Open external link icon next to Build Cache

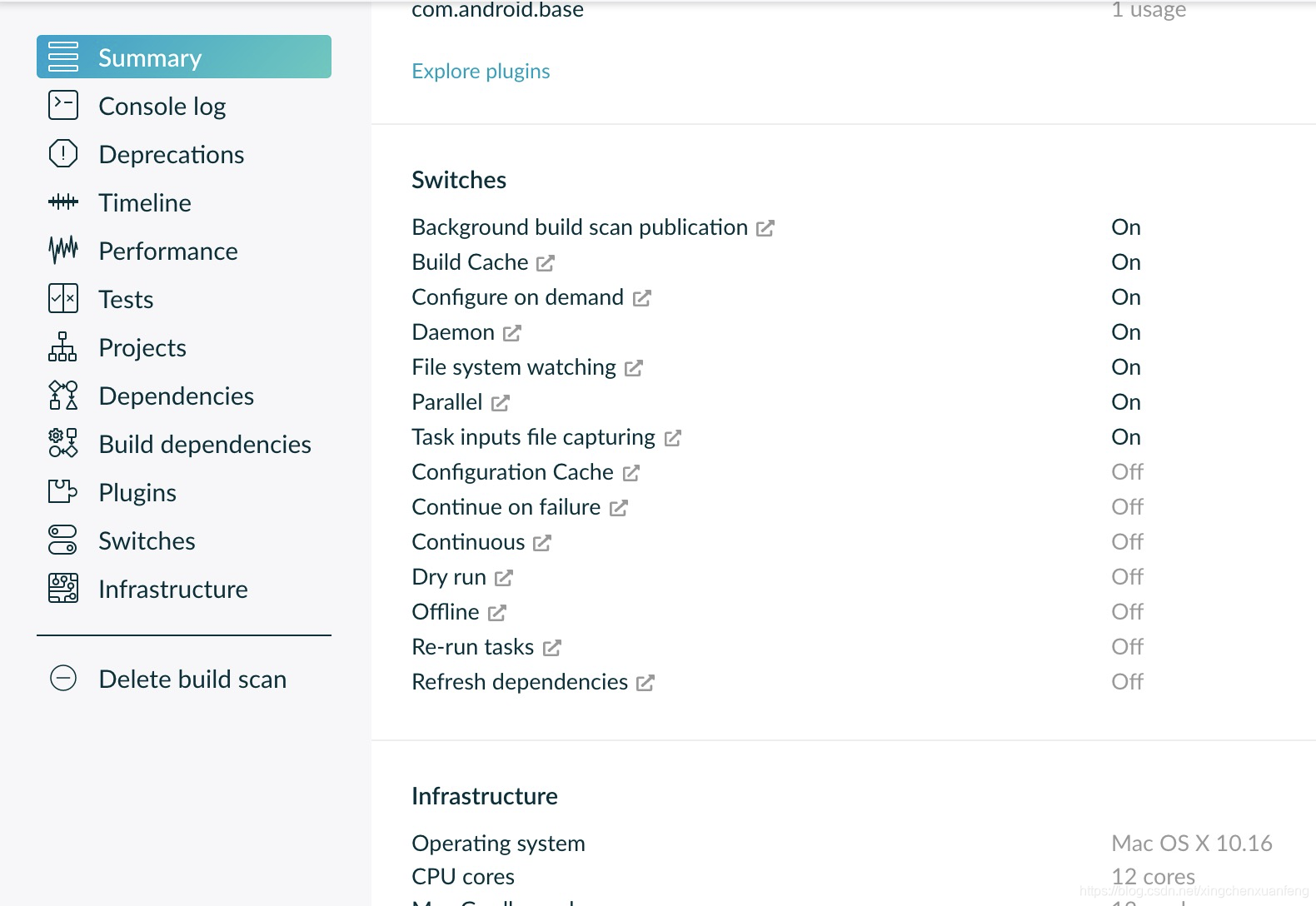546,263
